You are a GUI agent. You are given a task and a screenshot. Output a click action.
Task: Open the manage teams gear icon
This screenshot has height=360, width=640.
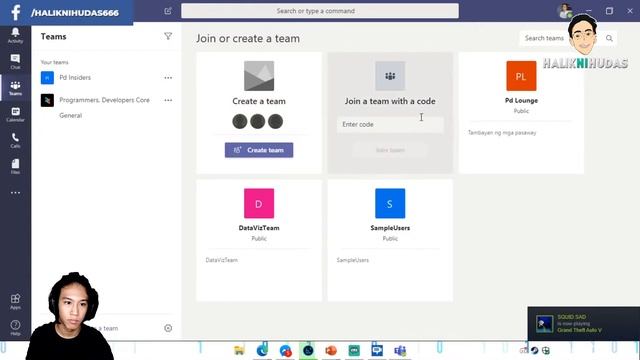168,328
